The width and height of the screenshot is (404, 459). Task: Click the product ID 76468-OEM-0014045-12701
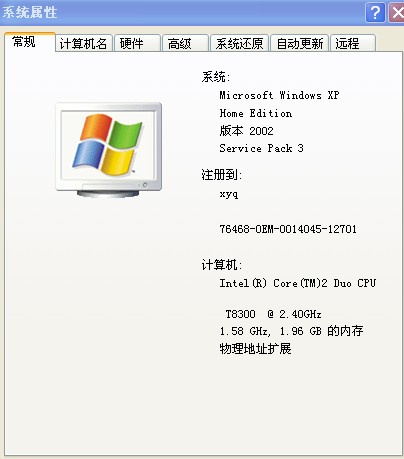click(288, 229)
